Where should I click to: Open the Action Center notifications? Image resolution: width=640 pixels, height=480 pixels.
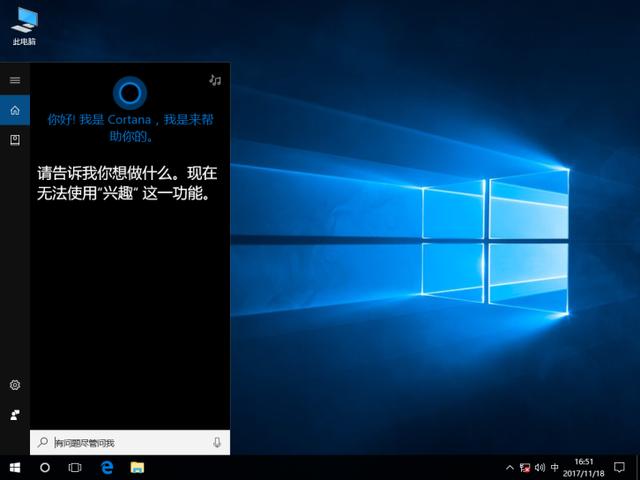click(621, 467)
